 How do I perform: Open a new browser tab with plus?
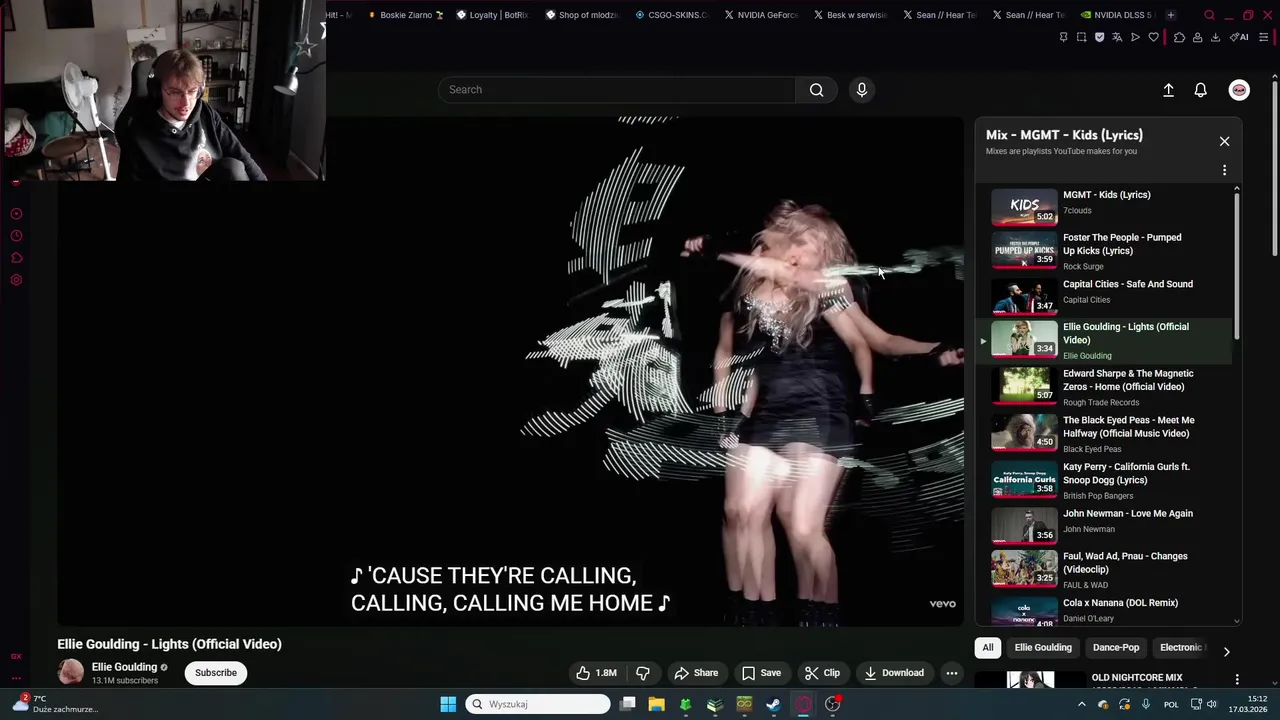click(x=1171, y=15)
